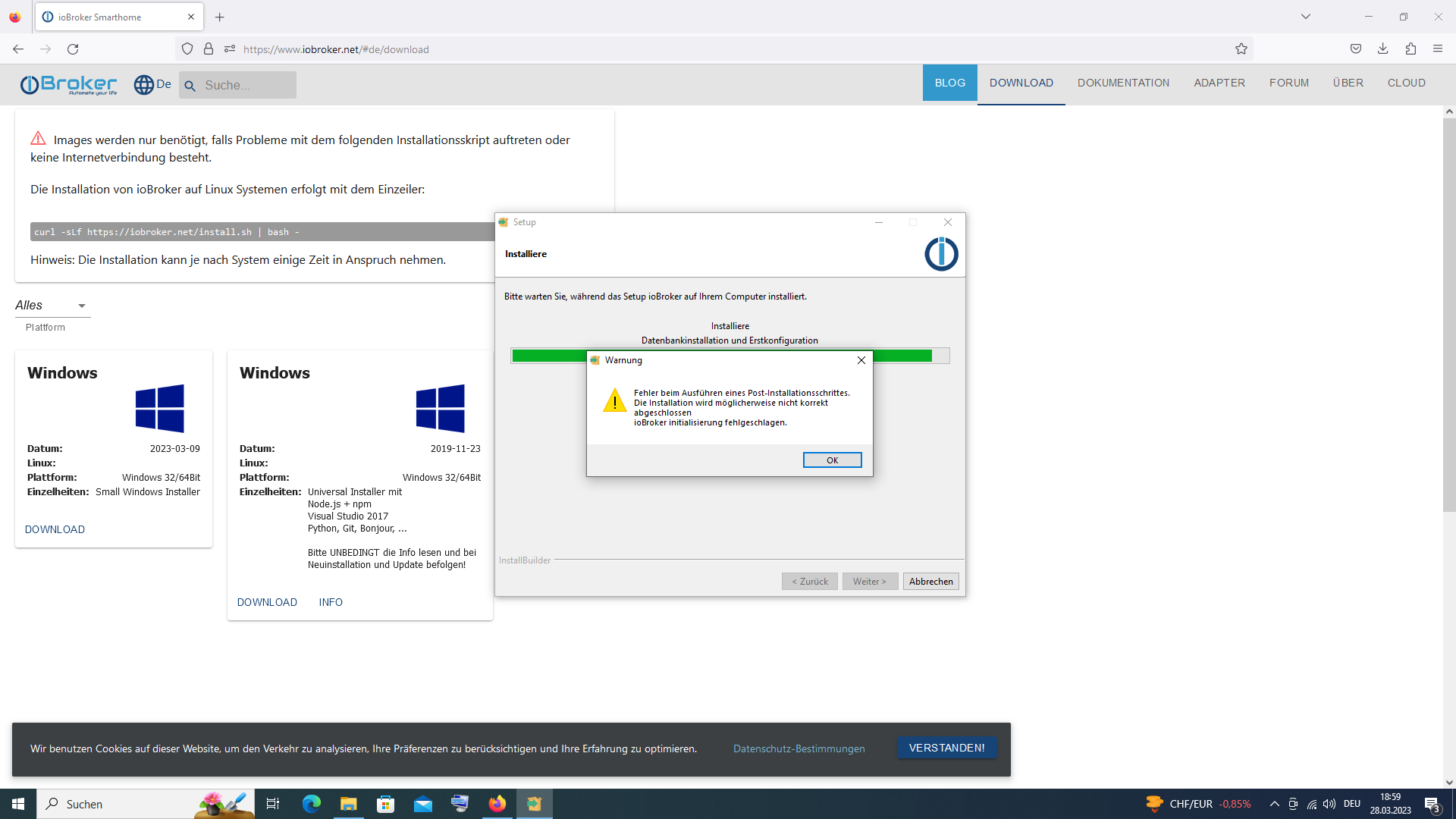The height and width of the screenshot is (819, 1456).
Task: Open the notification center icon
Action: 1432,804
